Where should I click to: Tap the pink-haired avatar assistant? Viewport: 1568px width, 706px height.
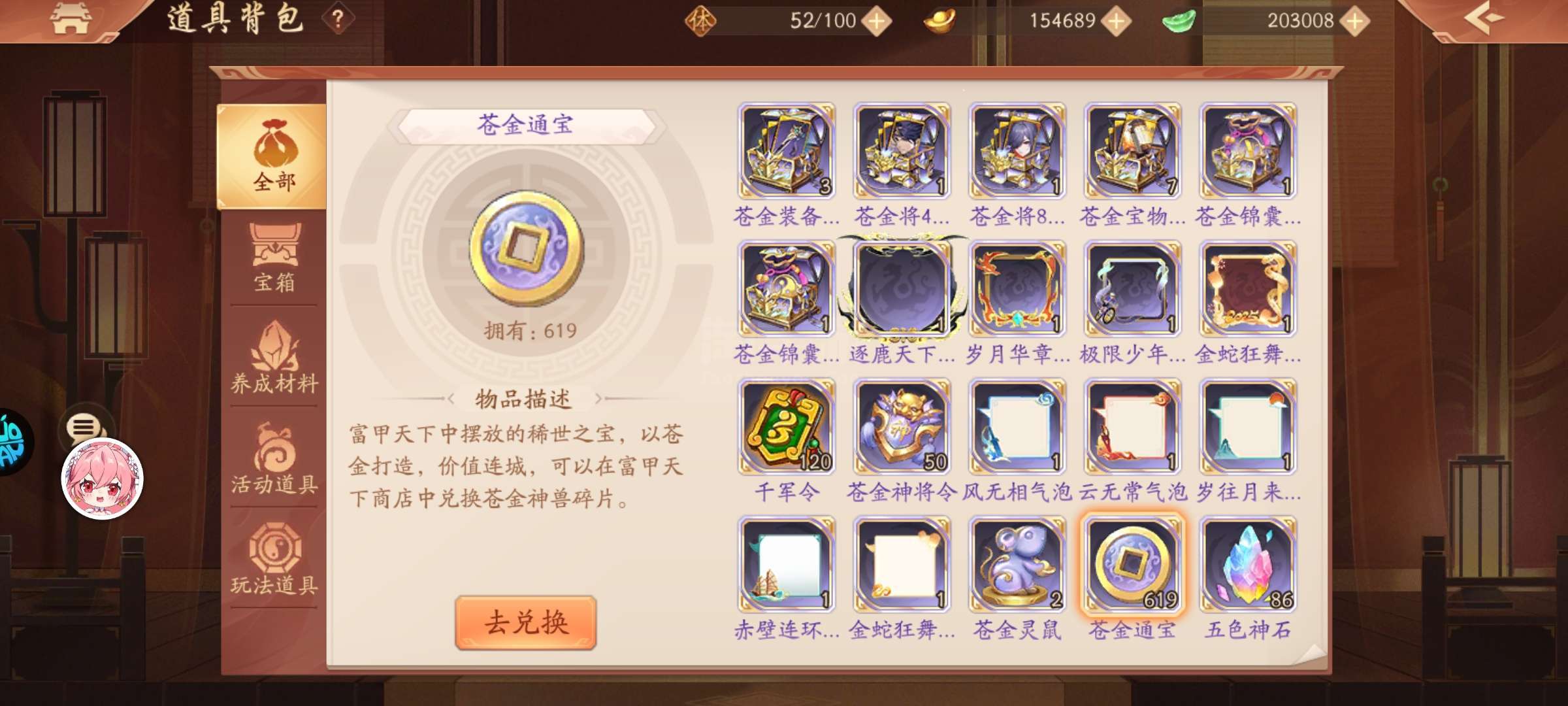coord(102,479)
